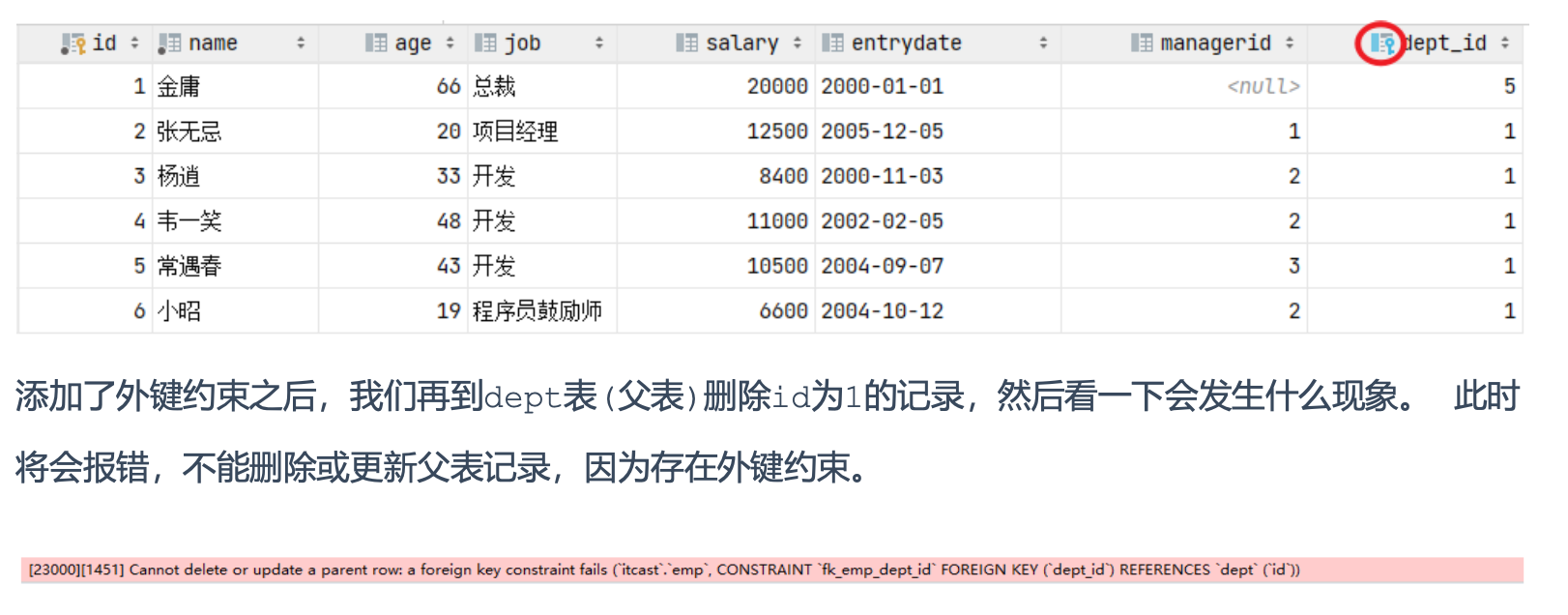The height and width of the screenshot is (615, 1568).
Task: Click the salary value 8400
Action: coord(784,176)
